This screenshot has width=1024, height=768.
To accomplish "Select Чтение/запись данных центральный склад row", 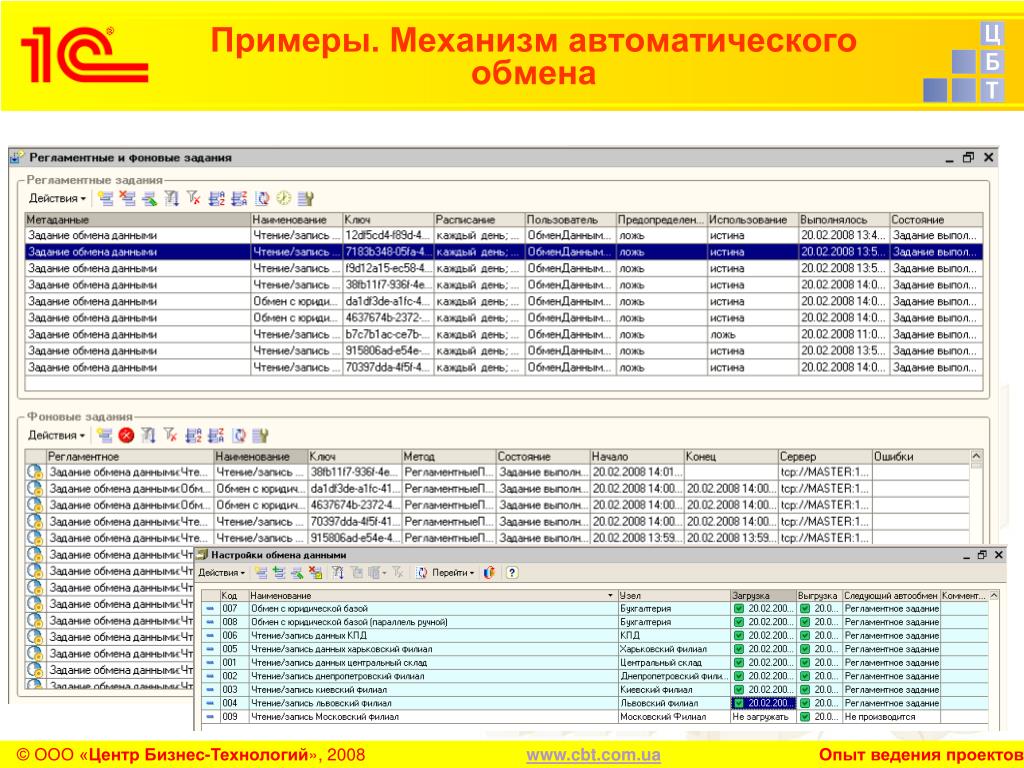I will click(x=595, y=663).
